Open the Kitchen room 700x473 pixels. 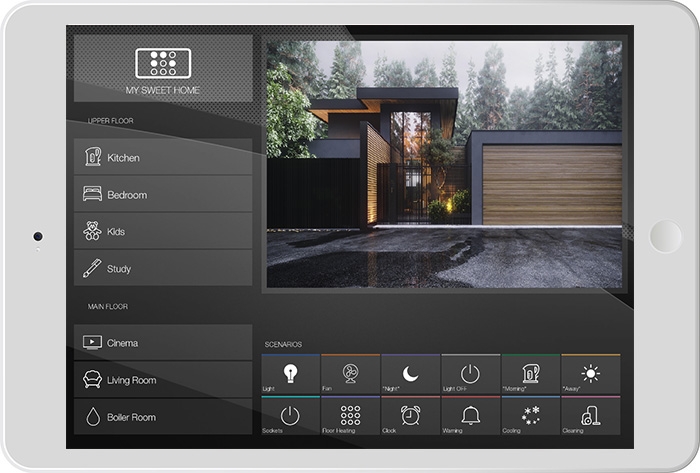[163, 157]
